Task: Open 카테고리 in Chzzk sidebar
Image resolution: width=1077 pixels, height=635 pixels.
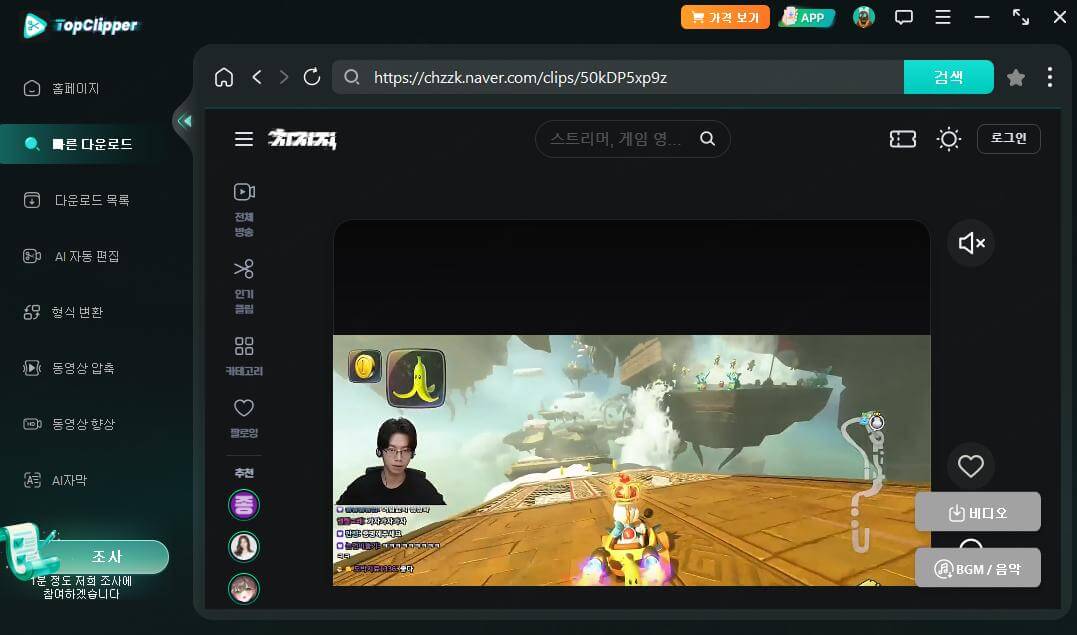Action: pyautogui.click(x=244, y=356)
